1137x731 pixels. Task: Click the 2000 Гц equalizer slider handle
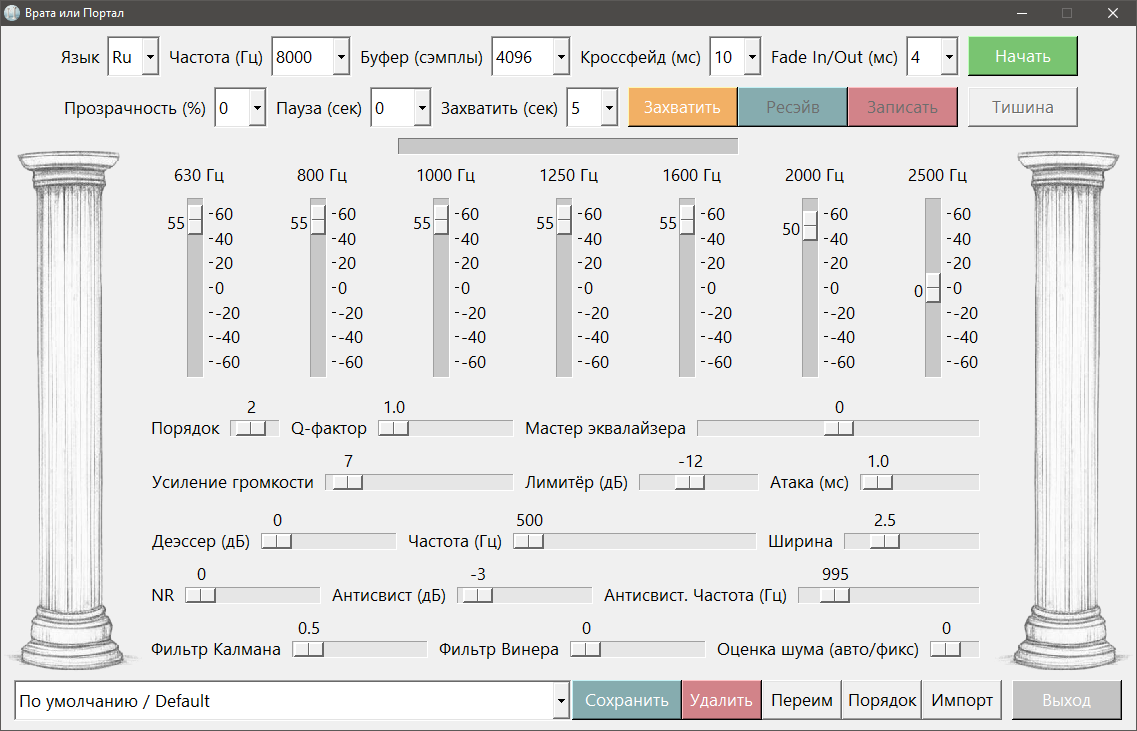pyautogui.click(x=810, y=226)
